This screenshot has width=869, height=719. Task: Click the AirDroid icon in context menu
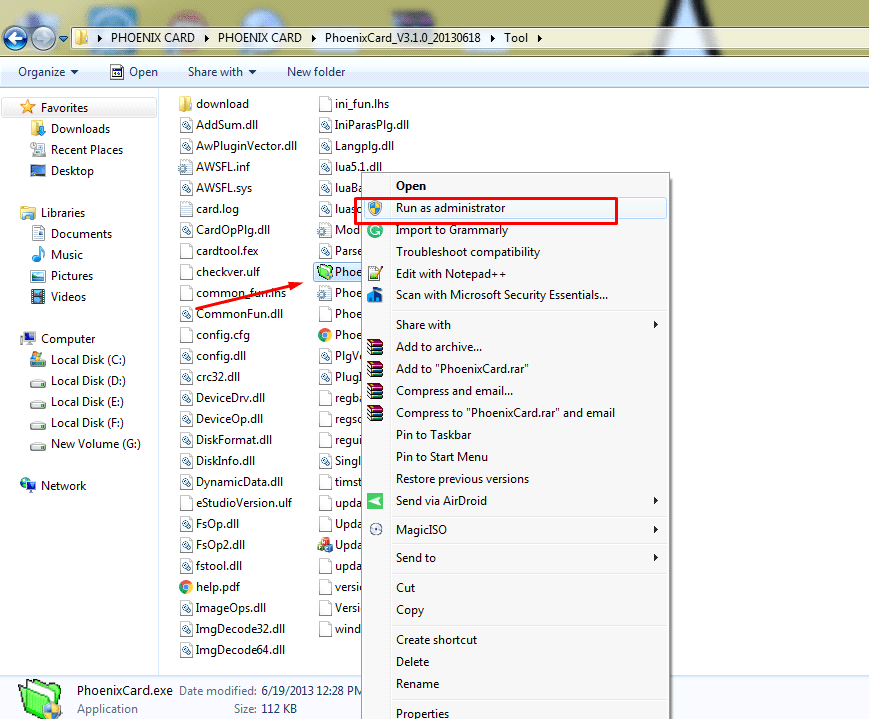[x=375, y=501]
